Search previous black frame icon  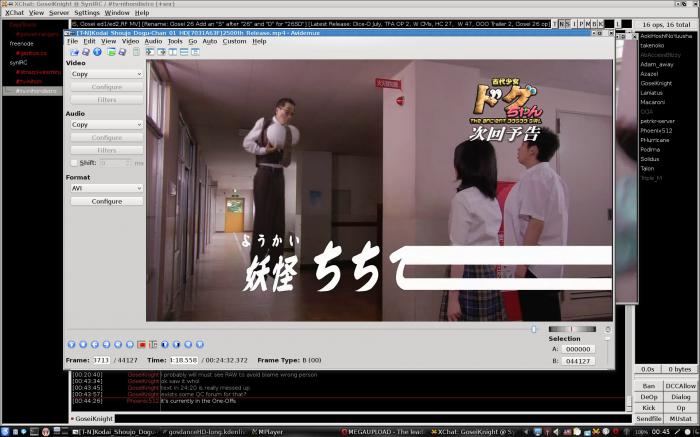click(x=165, y=345)
